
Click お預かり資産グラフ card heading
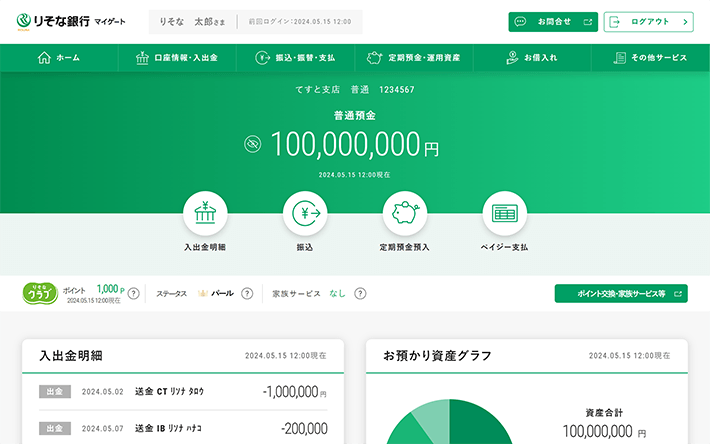pyautogui.click(x=437, y=356)
